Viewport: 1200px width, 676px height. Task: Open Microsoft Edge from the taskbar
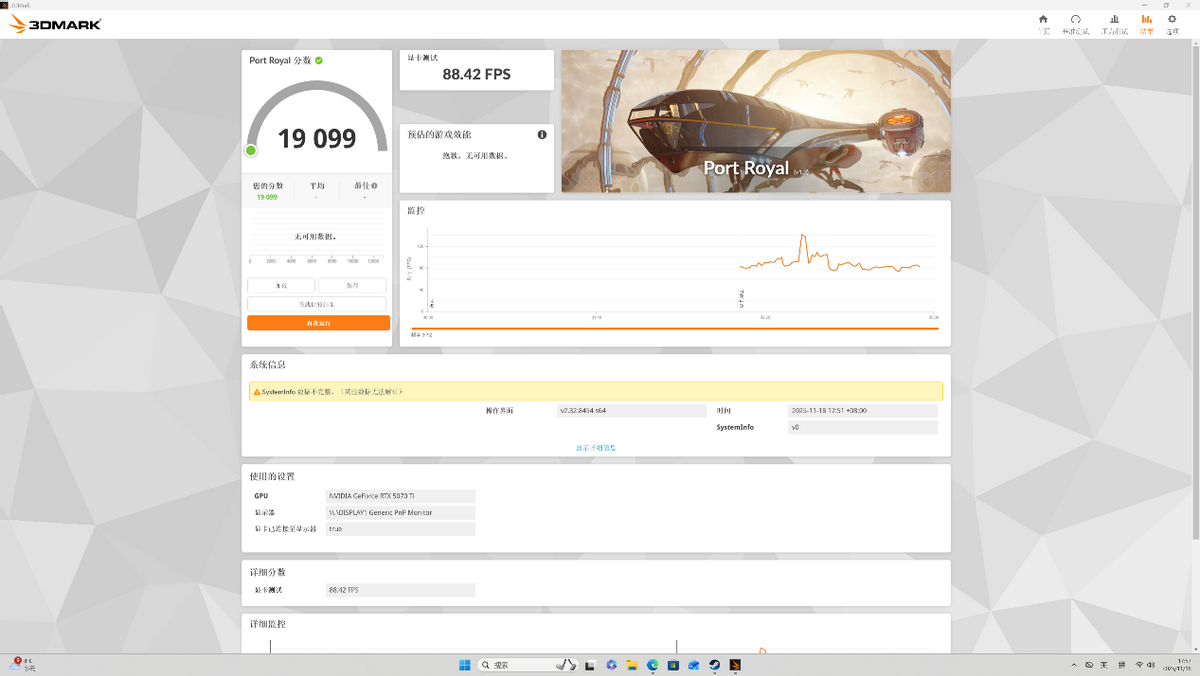(x=653, y=665)
